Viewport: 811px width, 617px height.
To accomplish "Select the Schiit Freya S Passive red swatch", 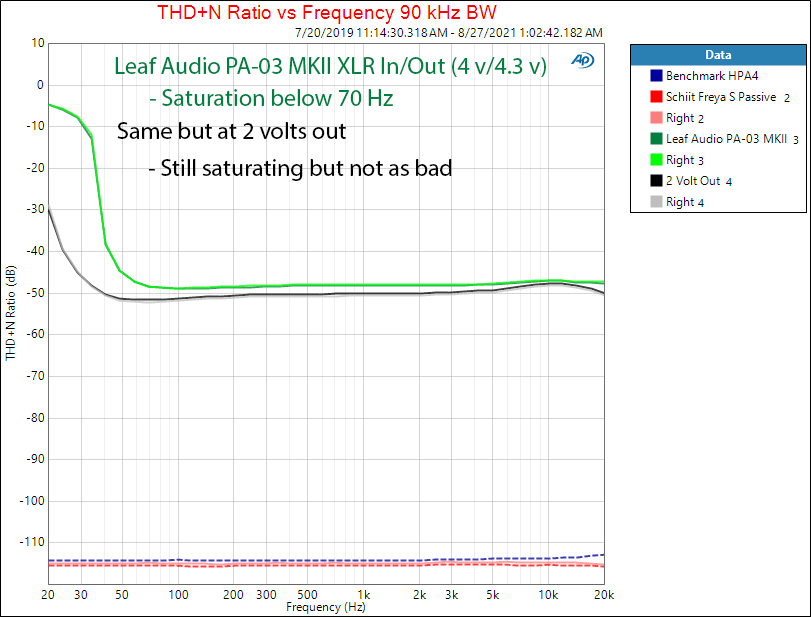I will tap(656, 97).
